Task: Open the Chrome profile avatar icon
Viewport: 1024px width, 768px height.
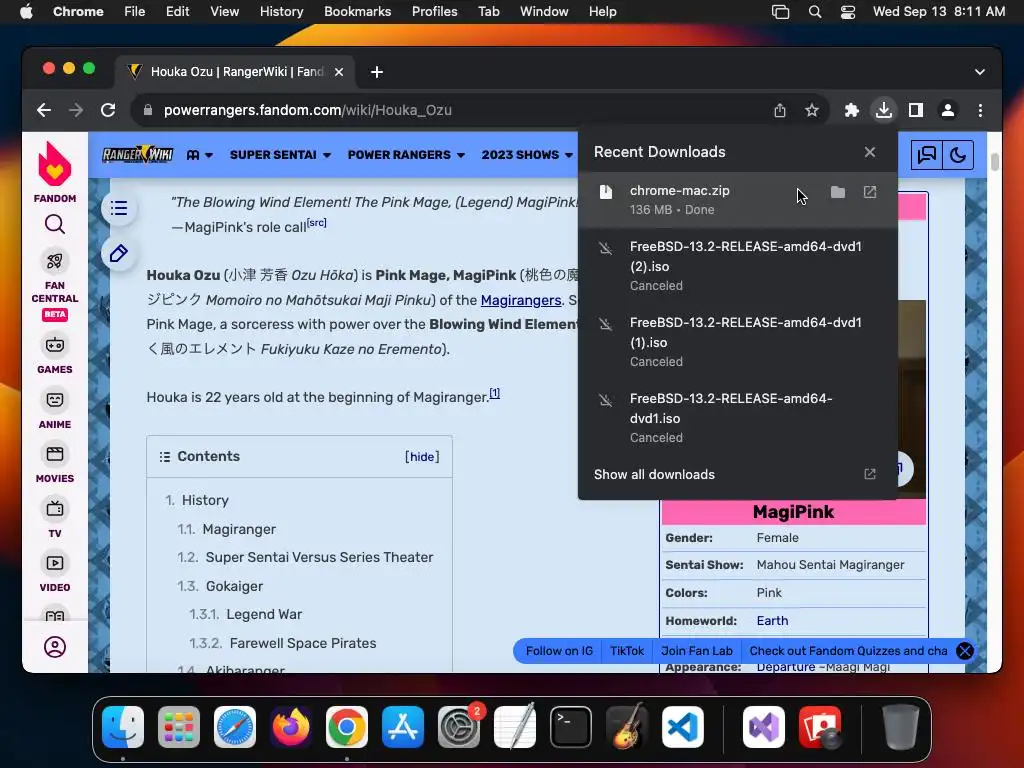Action: [x=948, y=110]
